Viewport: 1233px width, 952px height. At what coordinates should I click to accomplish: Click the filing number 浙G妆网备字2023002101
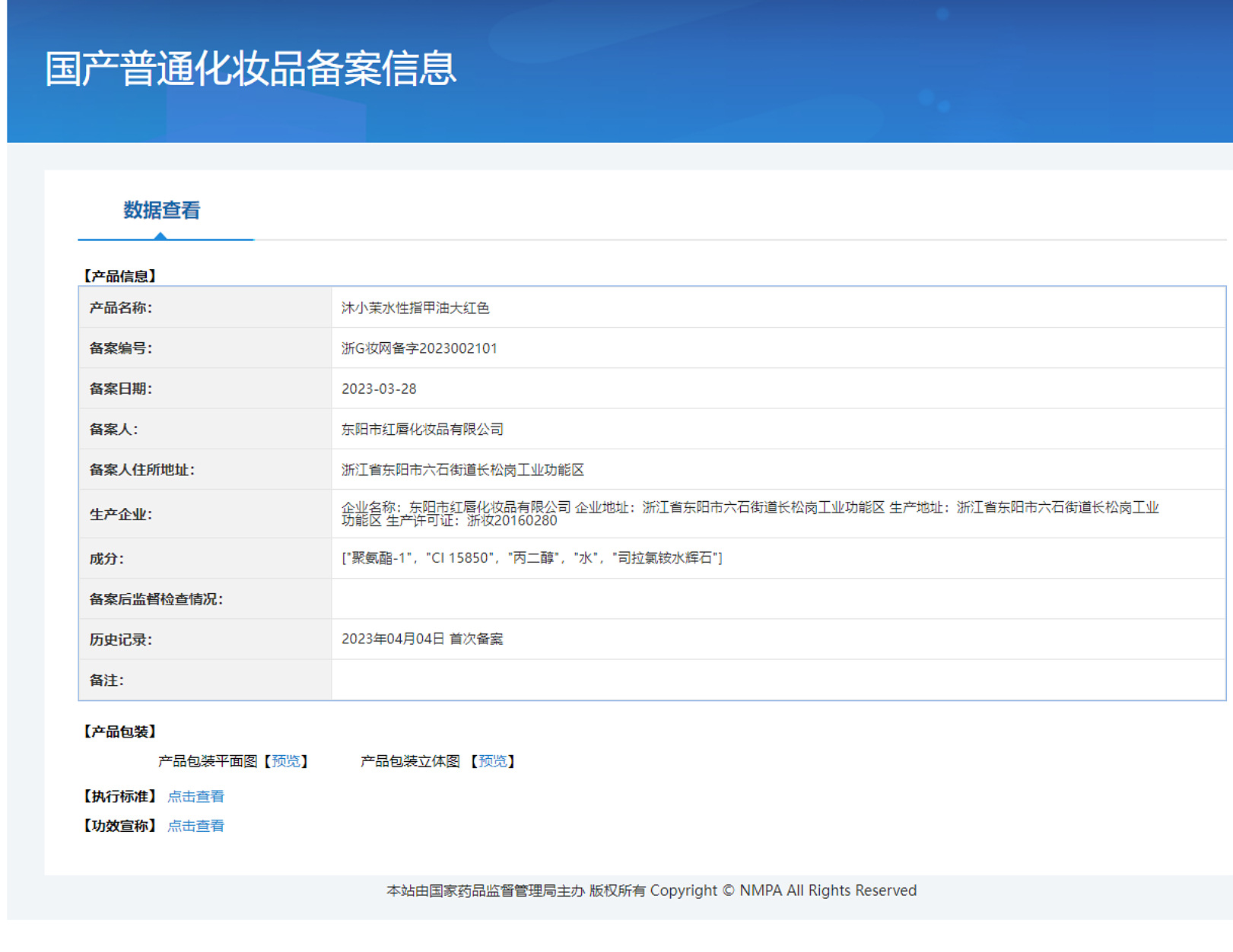coord(419,348)
